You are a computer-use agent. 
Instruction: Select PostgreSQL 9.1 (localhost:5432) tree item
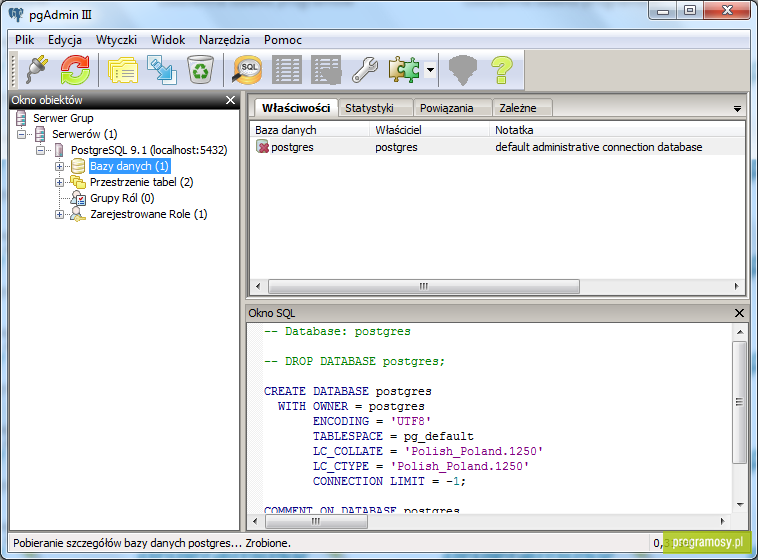[x=149, y=150]
